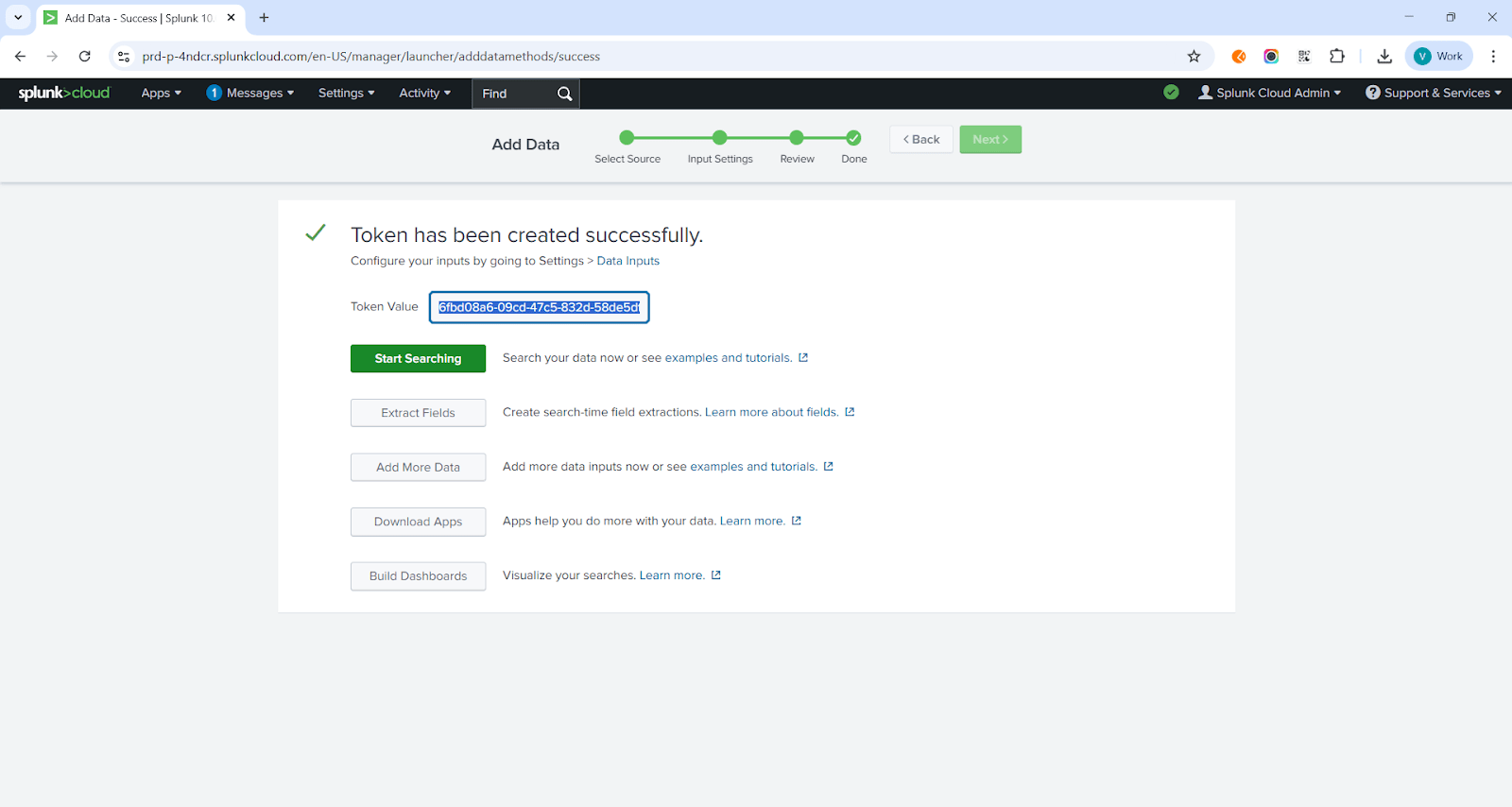Click the Extract Fields button
This screenshot has height=807, width=1512.
pos(418,413)
